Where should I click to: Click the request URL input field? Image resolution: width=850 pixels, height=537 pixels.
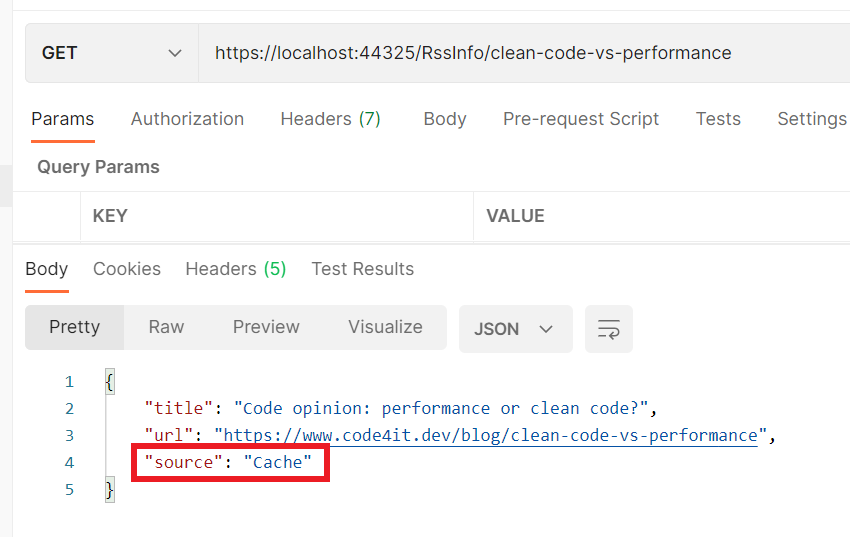coord(520,53)
